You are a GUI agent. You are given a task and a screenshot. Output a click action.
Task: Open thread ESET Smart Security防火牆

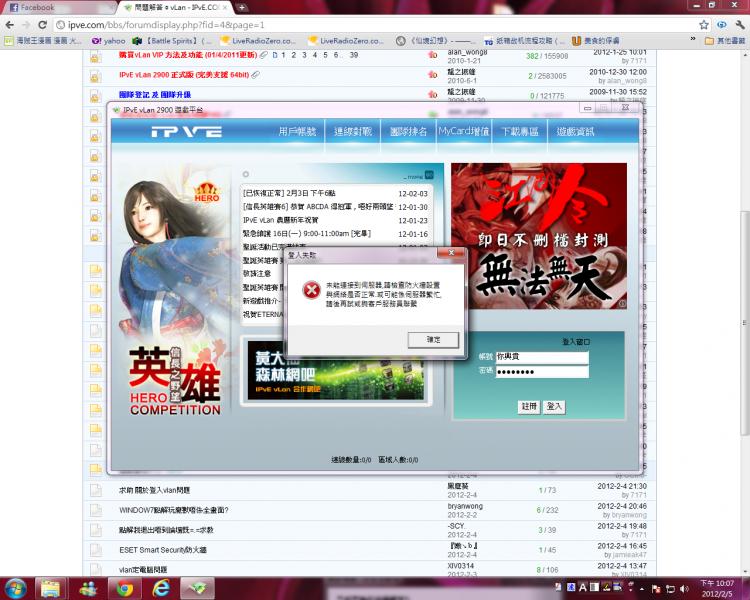[163, 550]
